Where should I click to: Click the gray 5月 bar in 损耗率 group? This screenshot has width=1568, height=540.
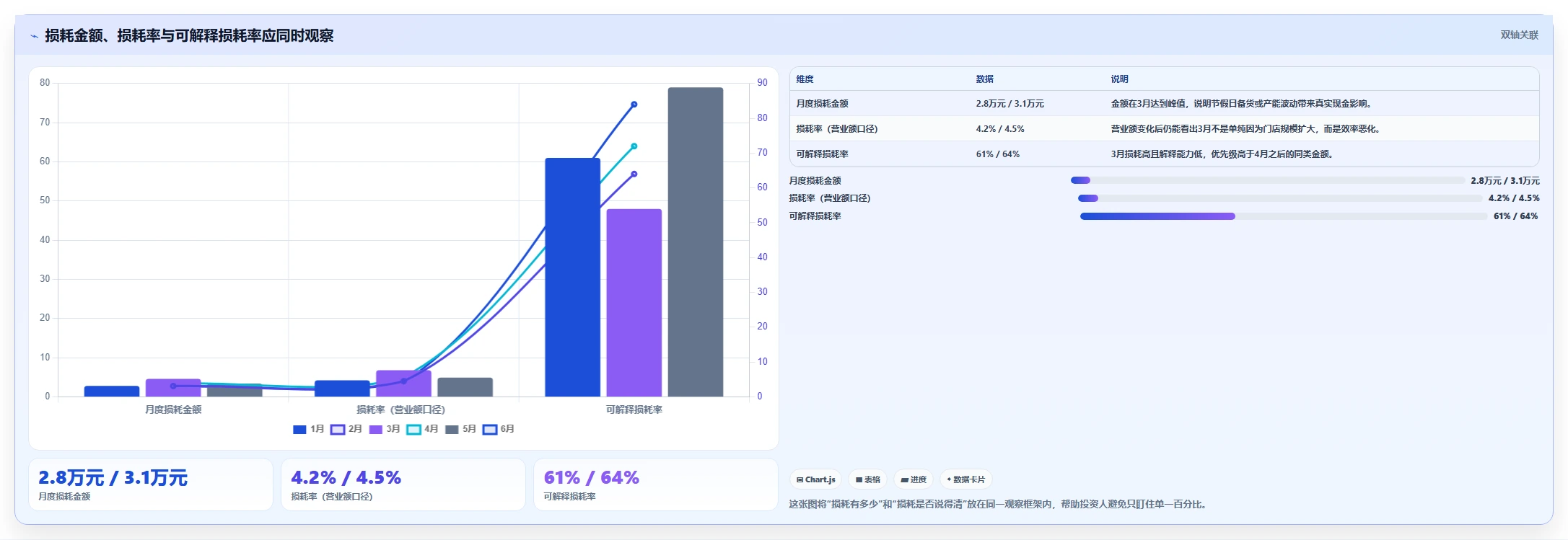tap(465, 387)
